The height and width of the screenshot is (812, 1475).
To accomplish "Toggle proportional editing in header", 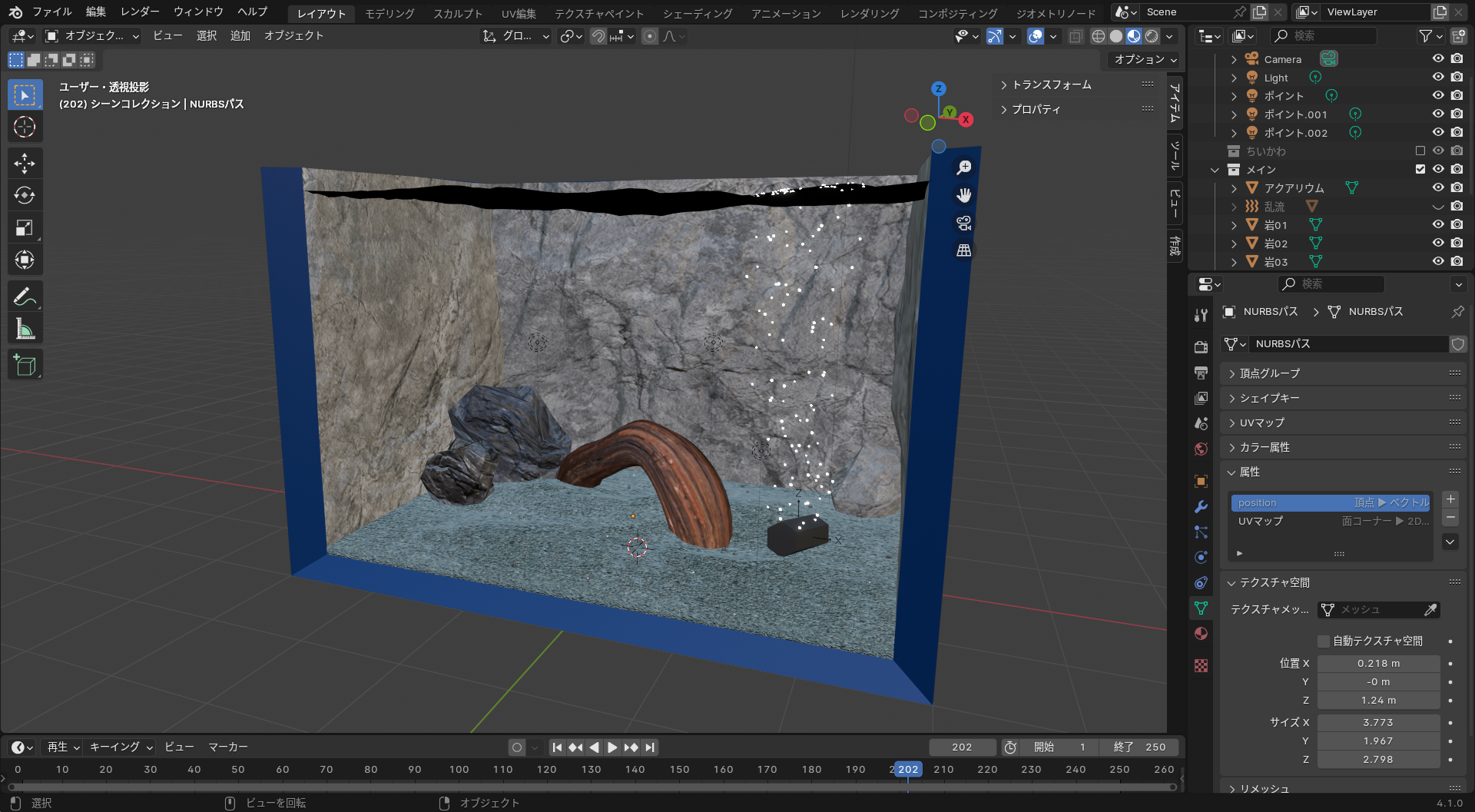I will click(650, 36).
